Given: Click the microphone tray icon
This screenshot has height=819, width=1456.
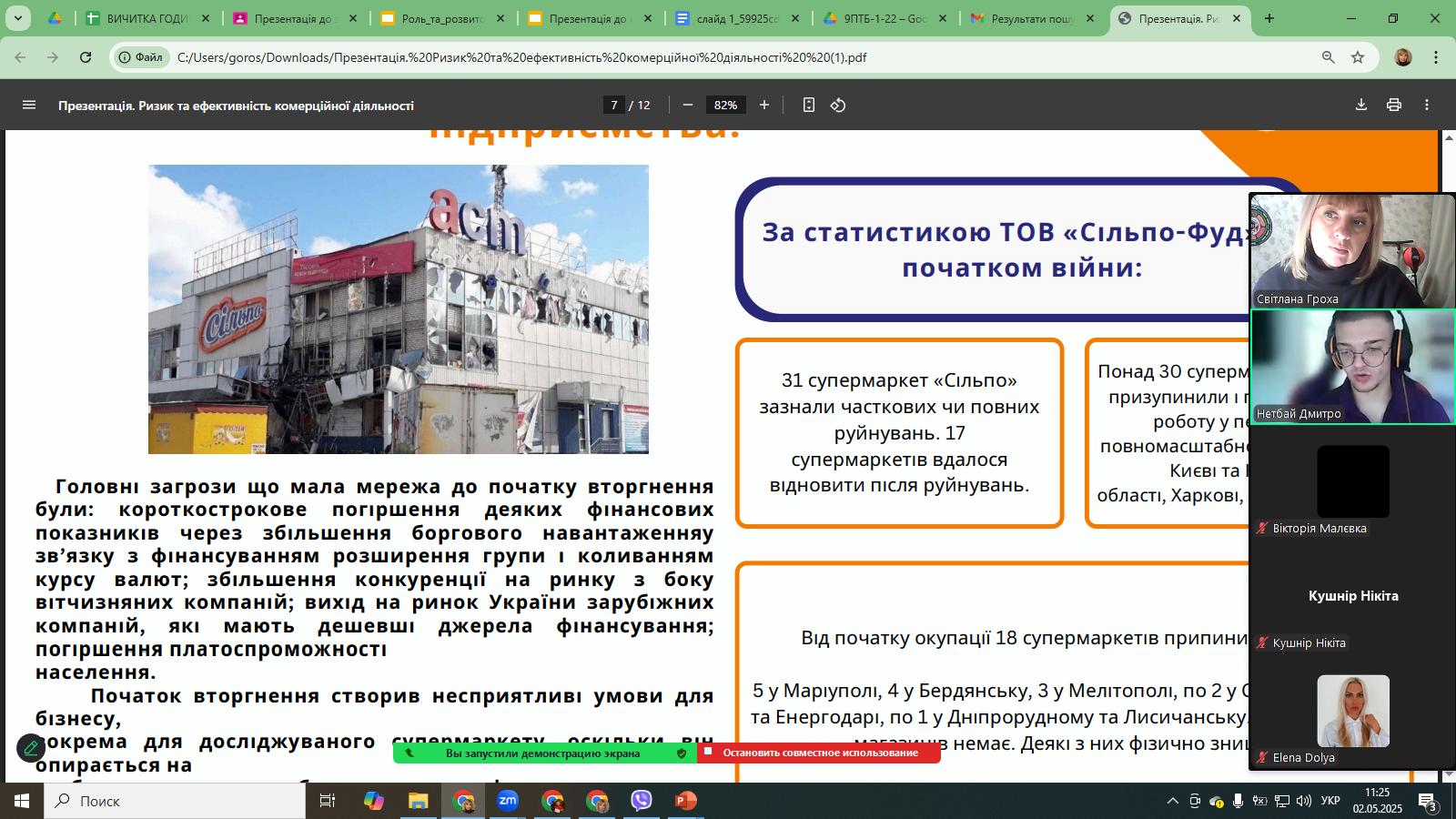Looking at the screenshot, I should click(1238, 801).
